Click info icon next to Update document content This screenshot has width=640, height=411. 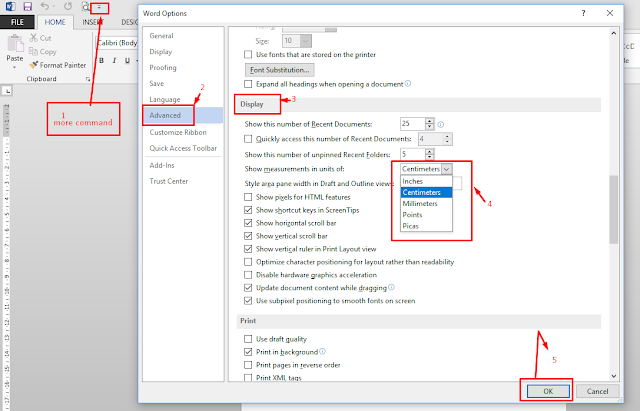[391, 287]
